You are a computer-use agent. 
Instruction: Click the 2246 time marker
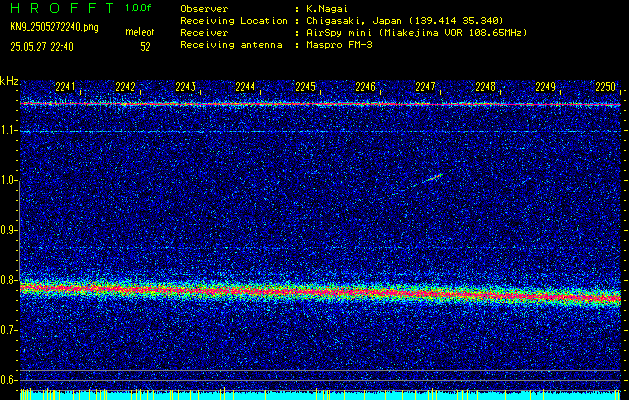click(365, 87)
